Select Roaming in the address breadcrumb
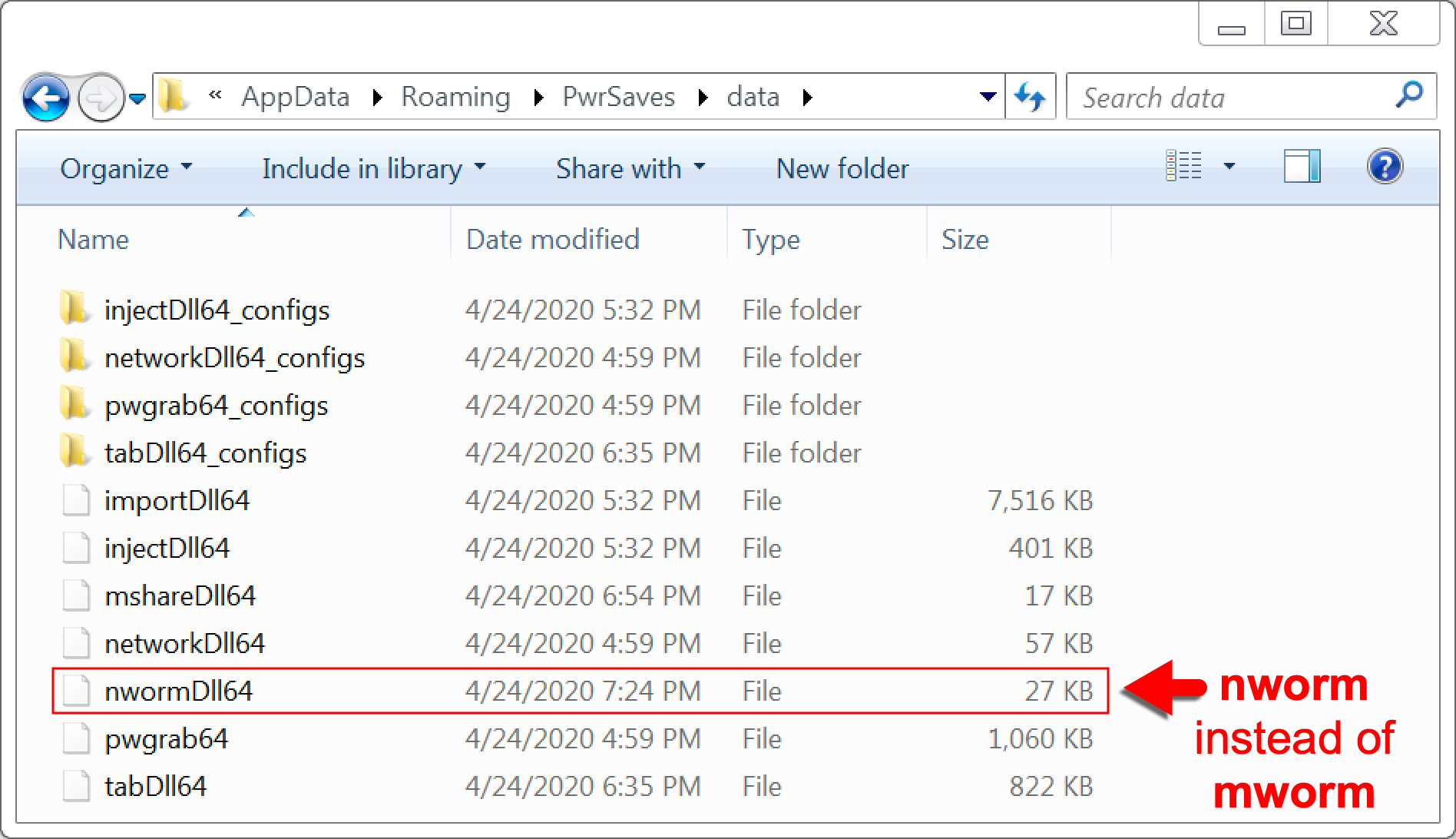 click(x=455, y=97)
